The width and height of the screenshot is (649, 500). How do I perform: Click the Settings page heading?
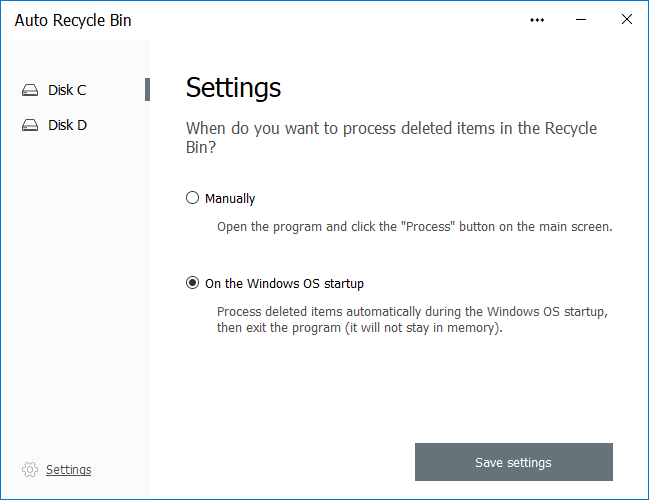[233, 88]
